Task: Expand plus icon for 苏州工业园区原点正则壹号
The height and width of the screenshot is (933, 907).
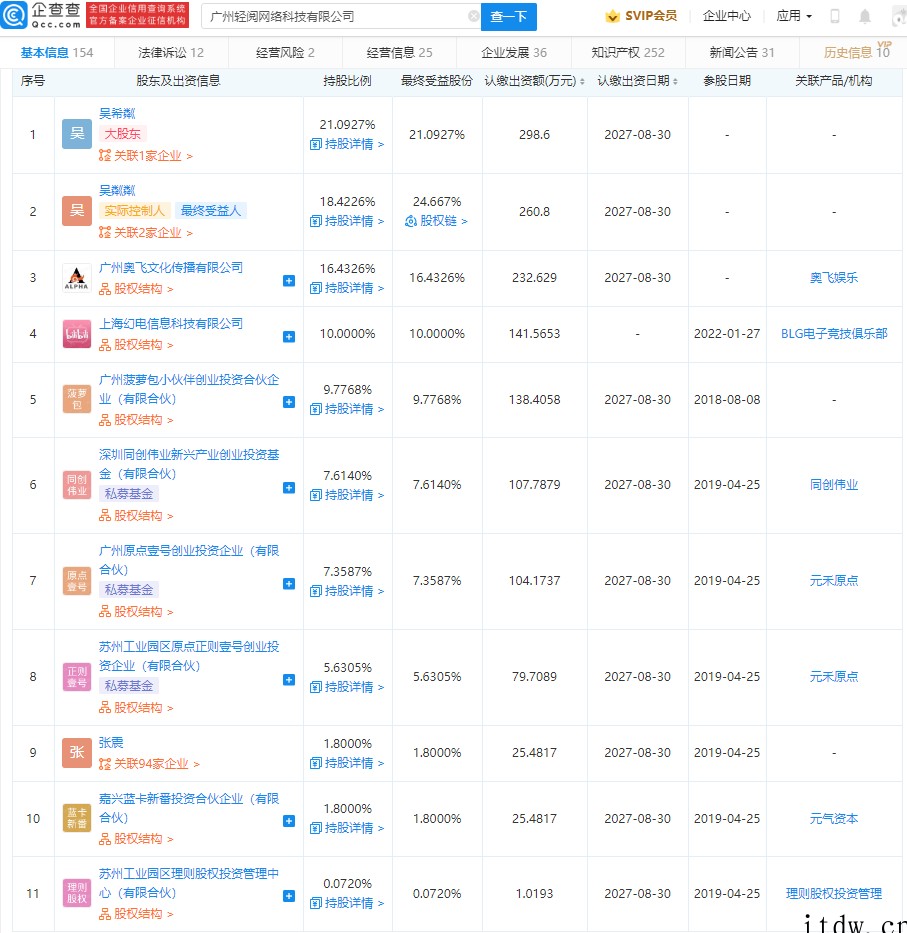Action: (289, 680)
